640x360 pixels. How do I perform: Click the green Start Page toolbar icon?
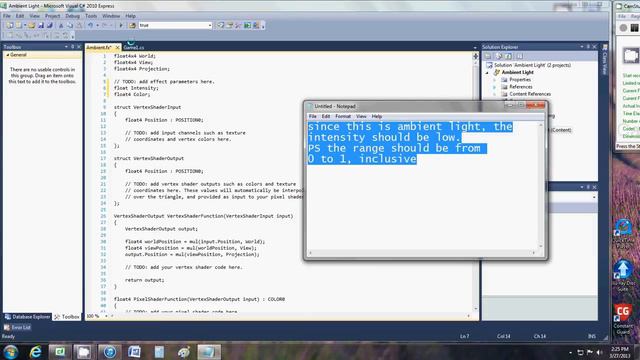coord(247,25)
